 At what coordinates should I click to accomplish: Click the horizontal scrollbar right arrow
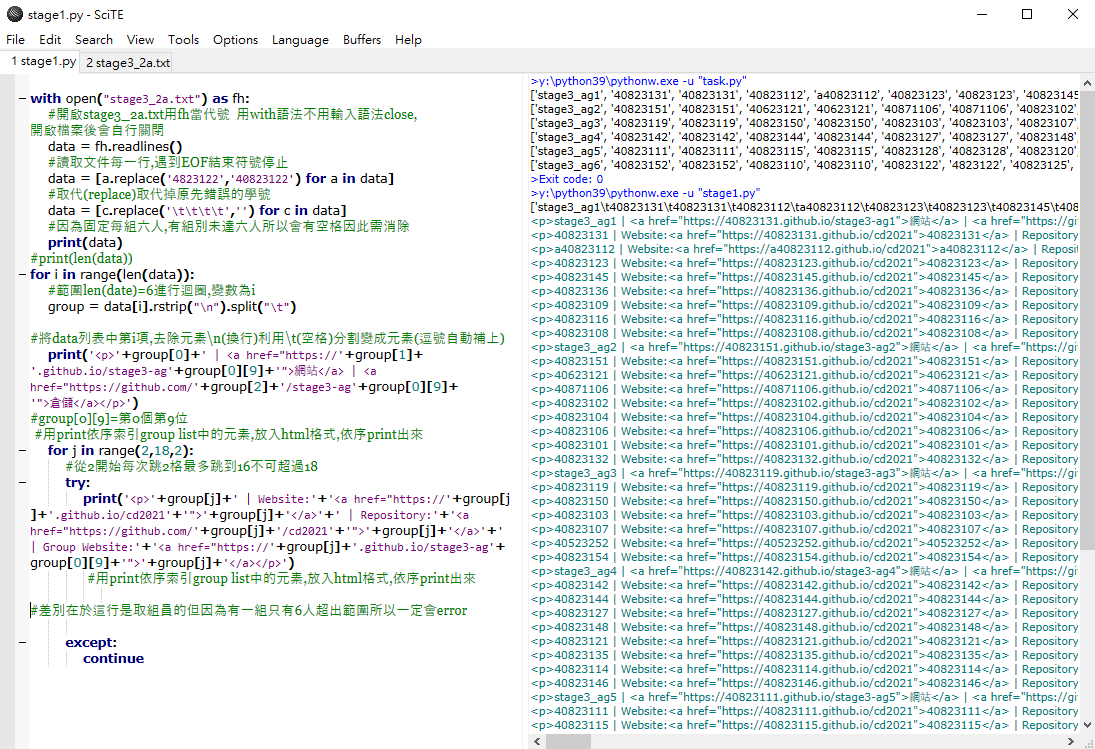[x=1071, y=741]
